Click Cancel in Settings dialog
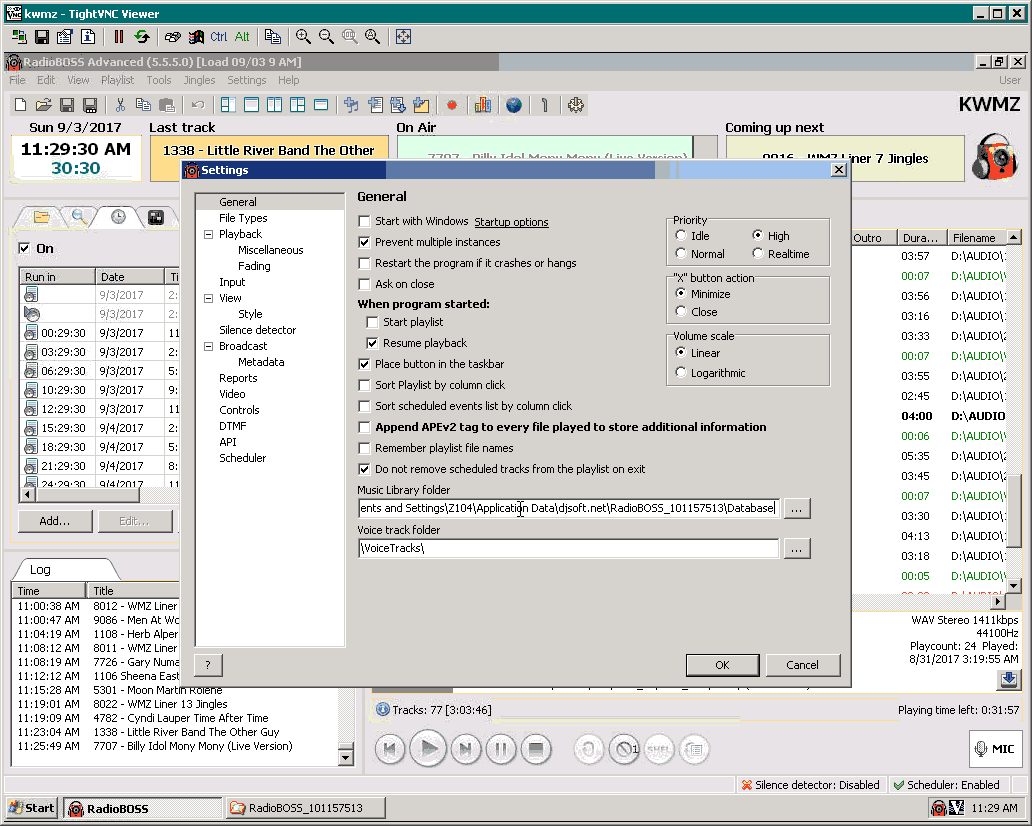1032x826 pixels. click(802, 665)
